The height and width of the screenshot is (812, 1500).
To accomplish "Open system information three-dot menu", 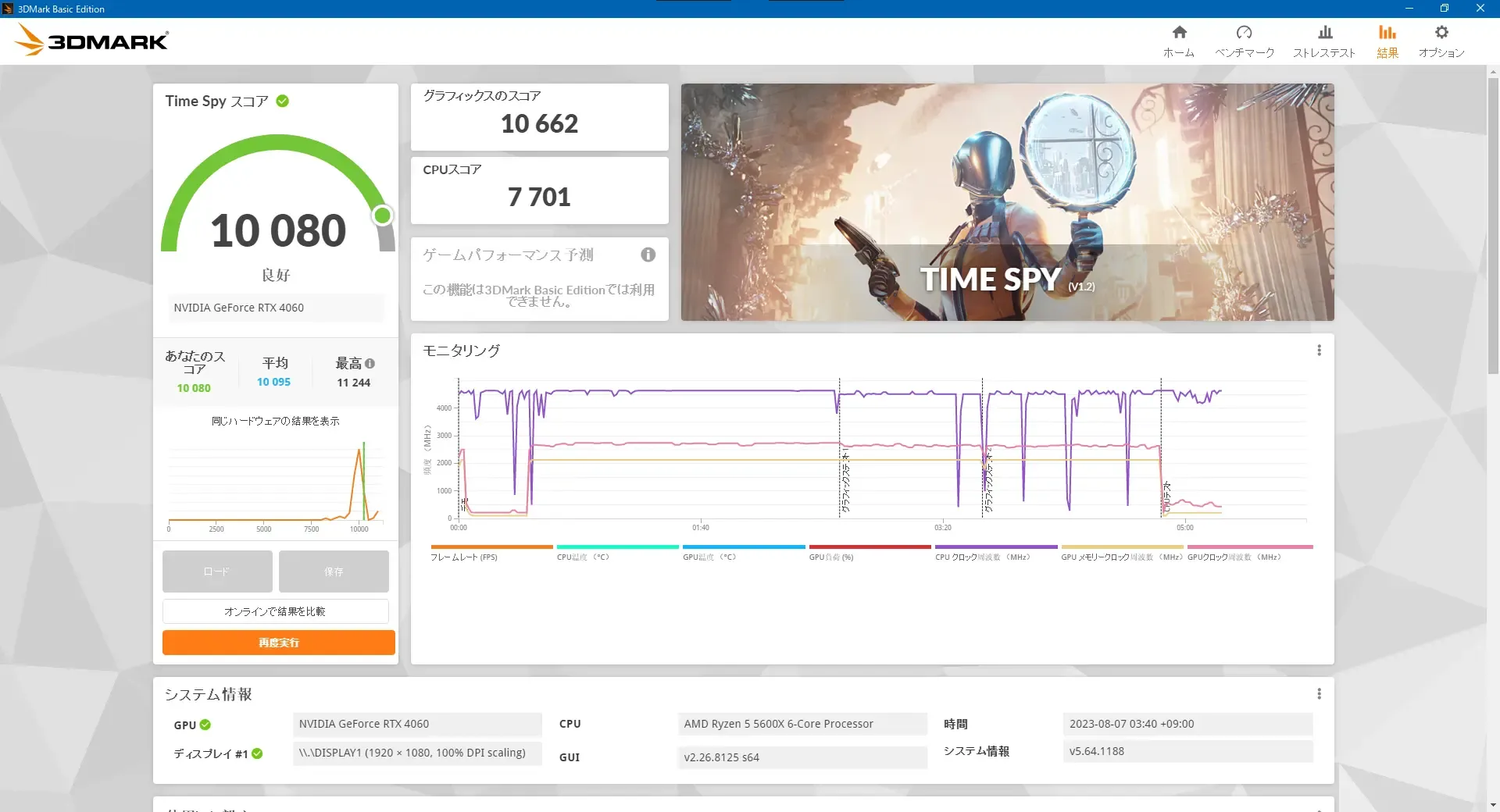I will [x=1319, y=694].
